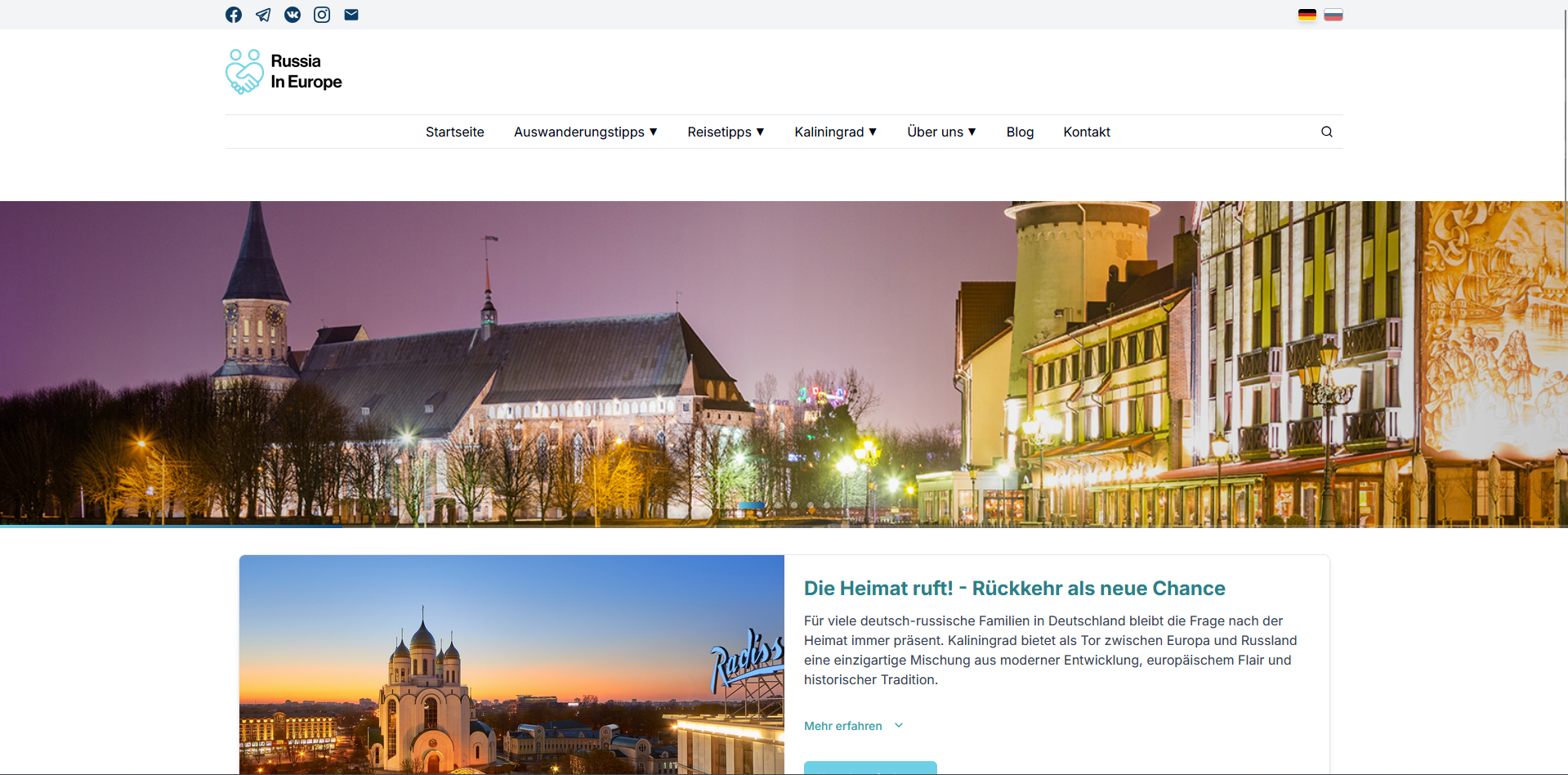Screen dimensions: 1568x775
Task: Expand the Reisetipps dropdown menu
Action: pyautogui.click(x=726, y=132)
